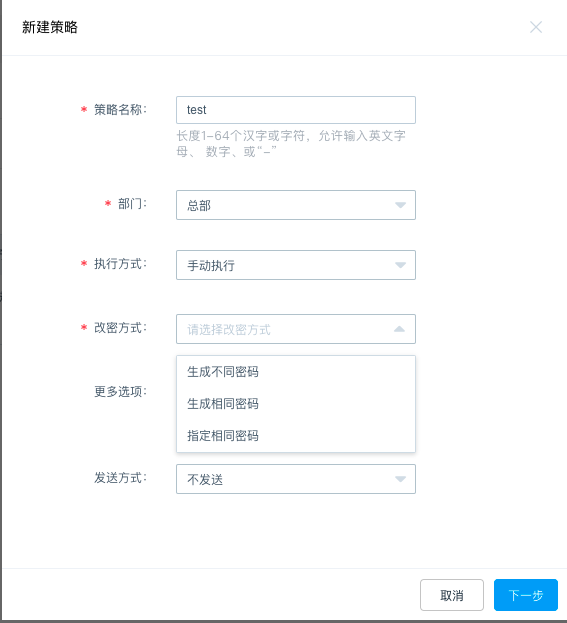The image size is (567, 623).
Task: Click the 更多选项 label
Action: 120,391
